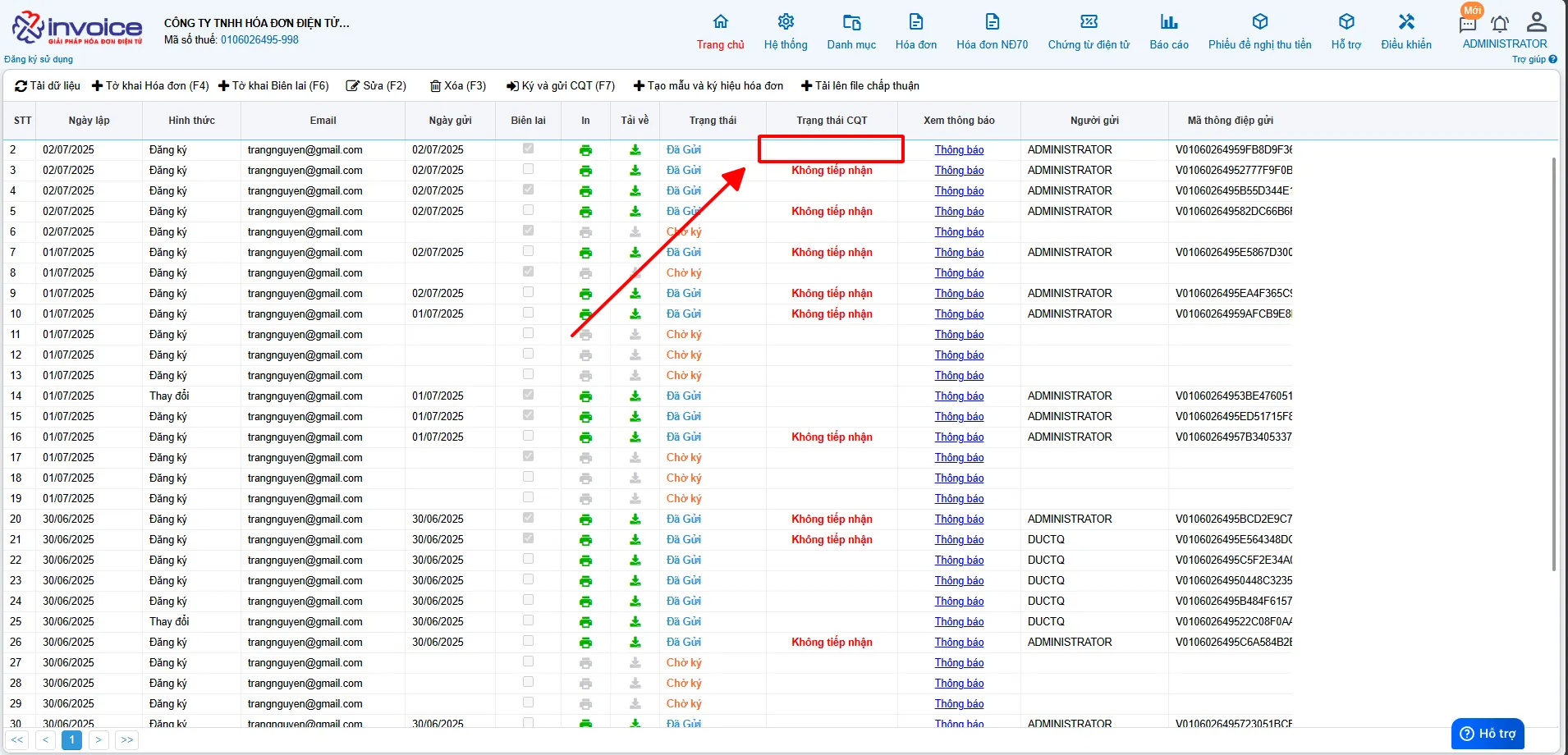Click Tờ khai Hóa đơn (F4) button
This screenshot has height=755, width=1568.
coord(150,85)
